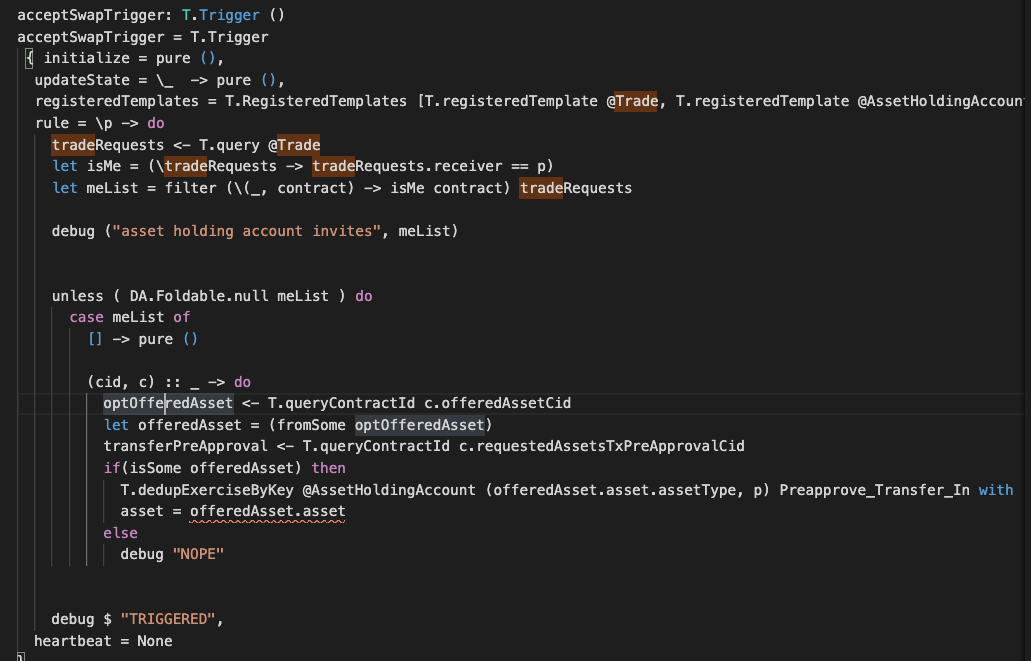This screenshot has width=1031, height=661.
Task: Click the 'else' keyword
Action: pyautogui.click(x=120, y=533)
